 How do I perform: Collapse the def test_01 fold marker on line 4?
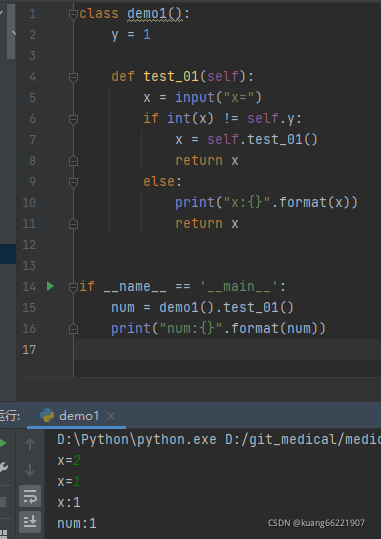click(x=73, y=77)
